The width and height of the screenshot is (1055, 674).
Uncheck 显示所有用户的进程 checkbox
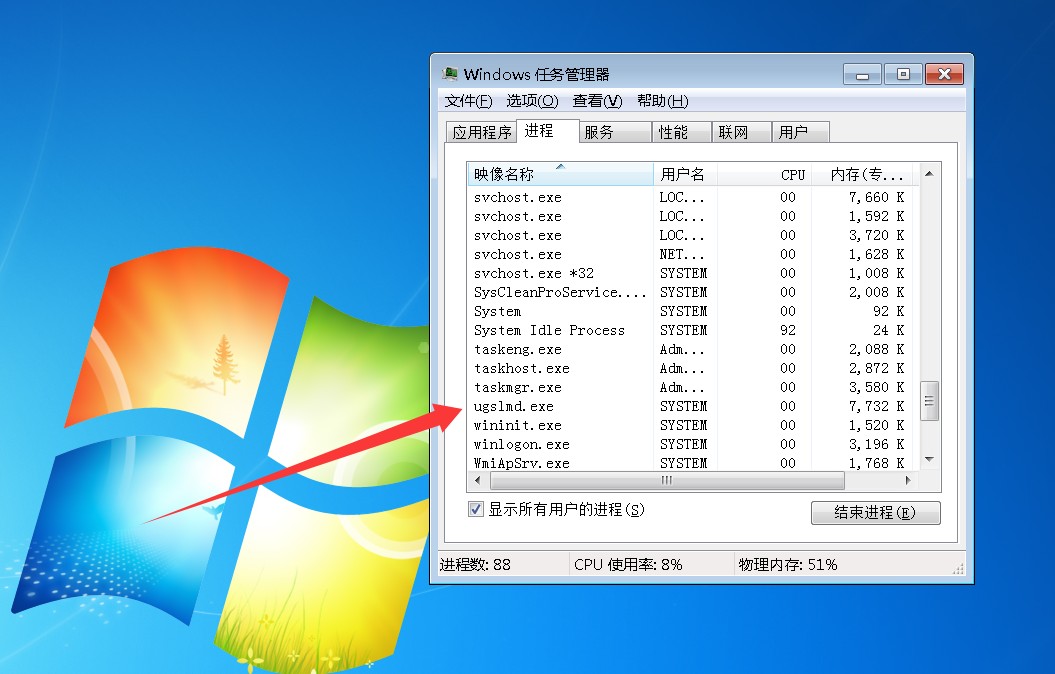(x=476, y=510)
